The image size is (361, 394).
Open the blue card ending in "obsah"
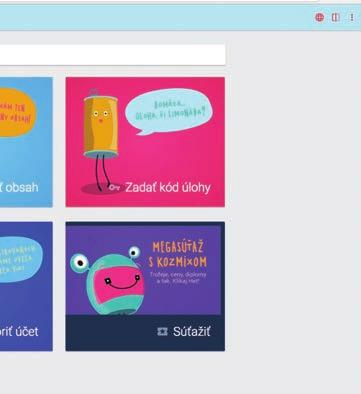pos(26,142)
